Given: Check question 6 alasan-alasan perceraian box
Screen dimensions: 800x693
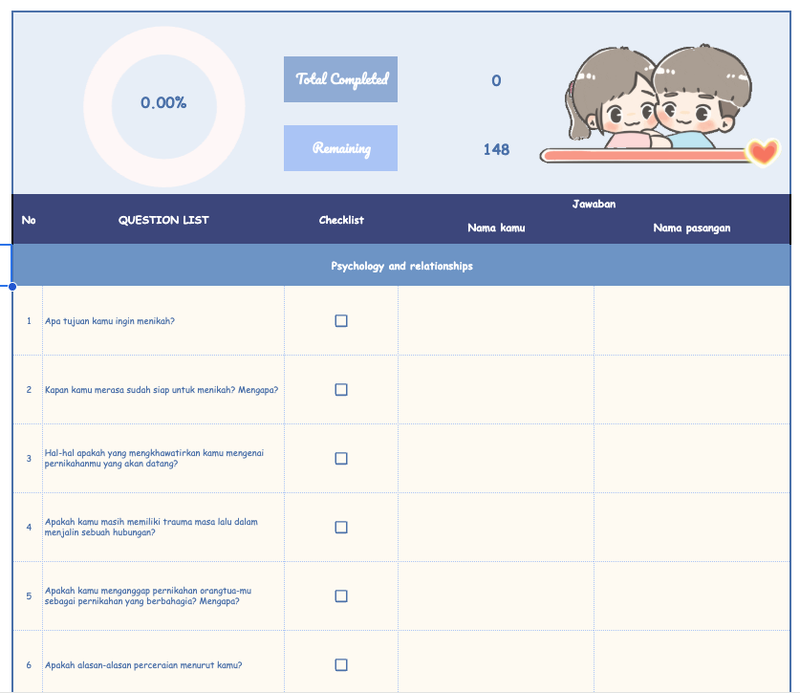Looking at the screenshot, I should pyautogui.click(x=341, y=664).
